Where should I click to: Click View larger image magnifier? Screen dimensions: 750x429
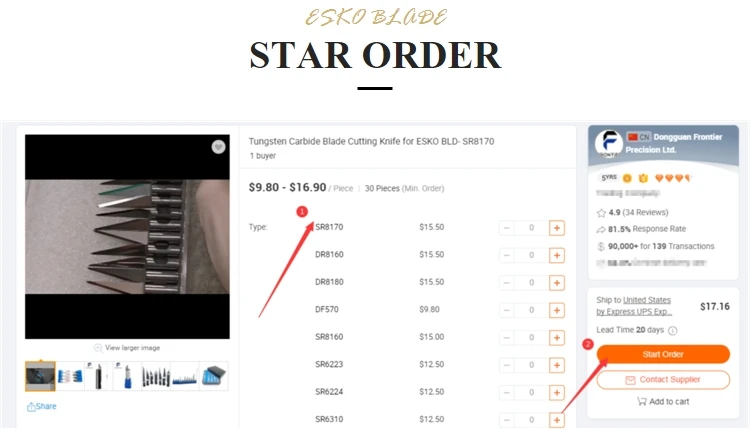[127, 348]
